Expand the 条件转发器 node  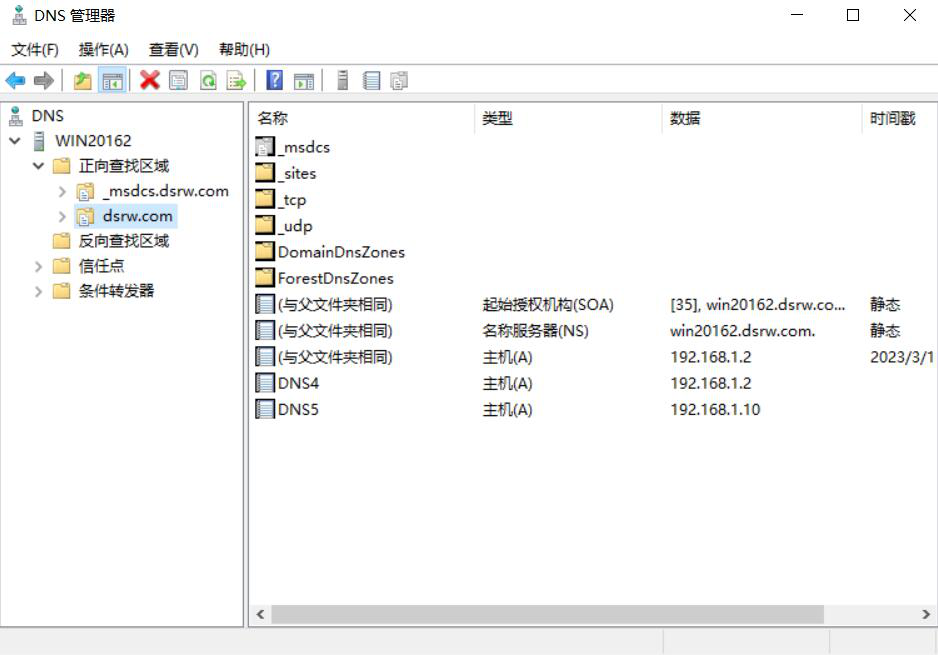point(38,291)
